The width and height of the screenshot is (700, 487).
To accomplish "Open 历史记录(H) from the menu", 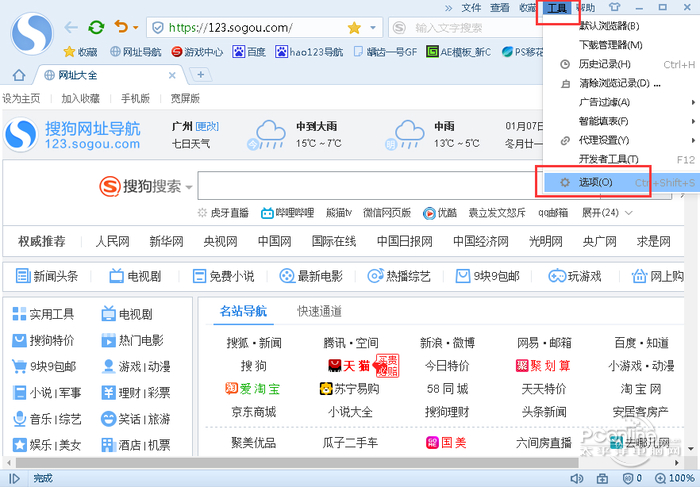I will click(x=621, y=64).
